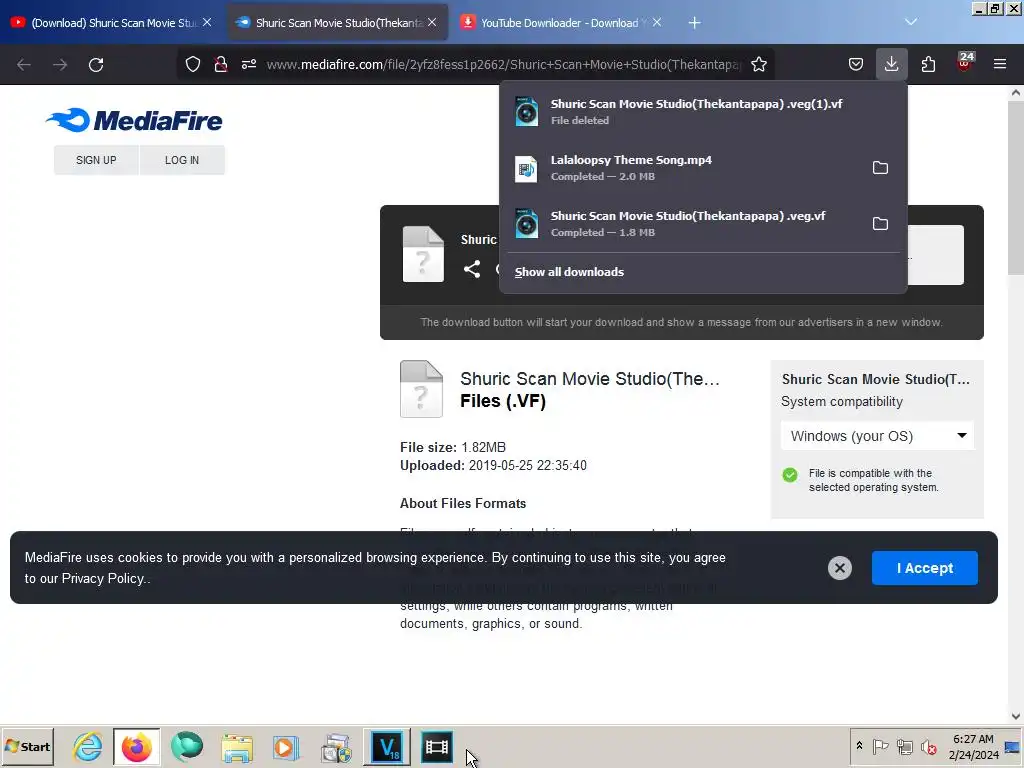Close the YouTube Downloader tab

657,23
